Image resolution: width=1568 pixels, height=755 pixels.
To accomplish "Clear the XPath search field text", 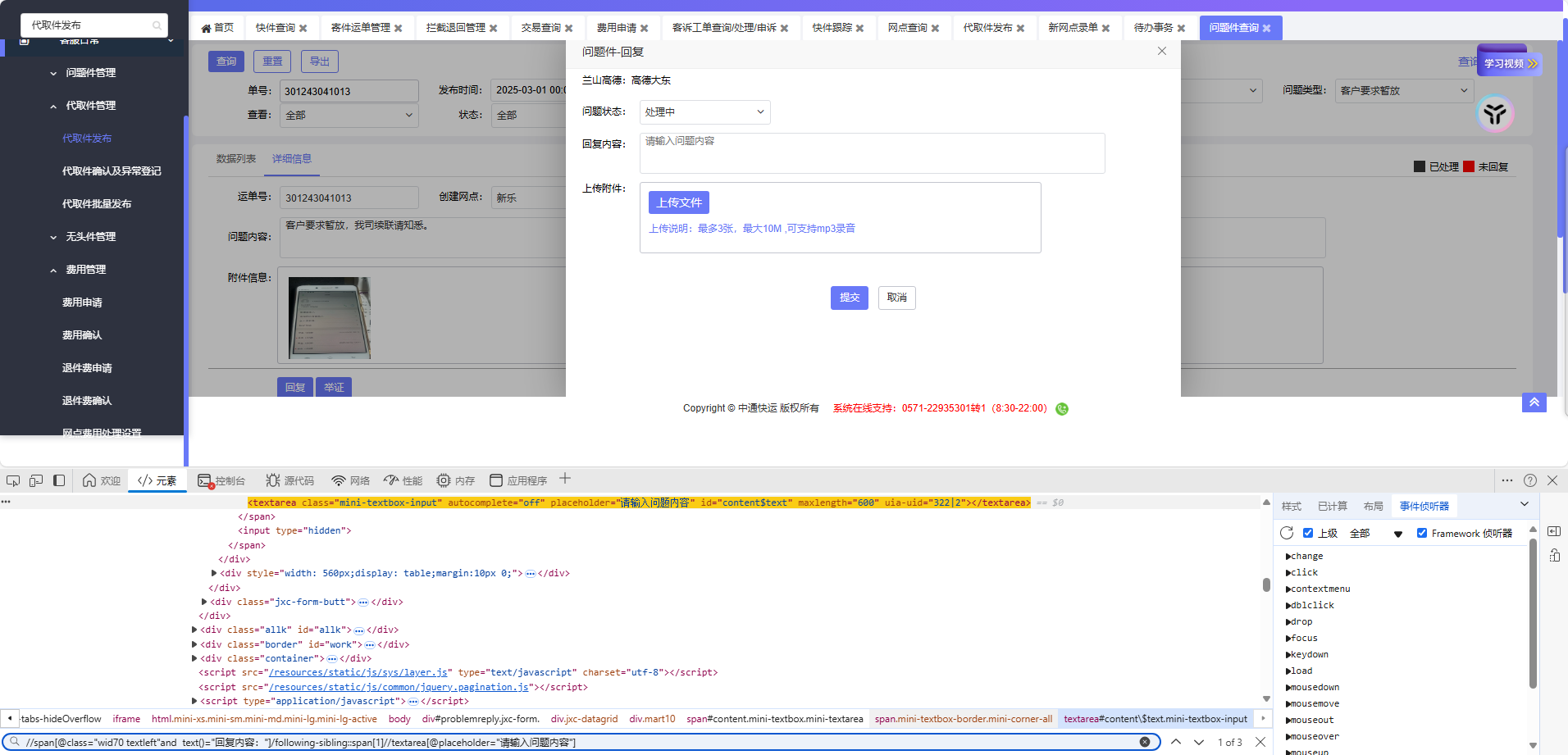I will coord(1144,742).
